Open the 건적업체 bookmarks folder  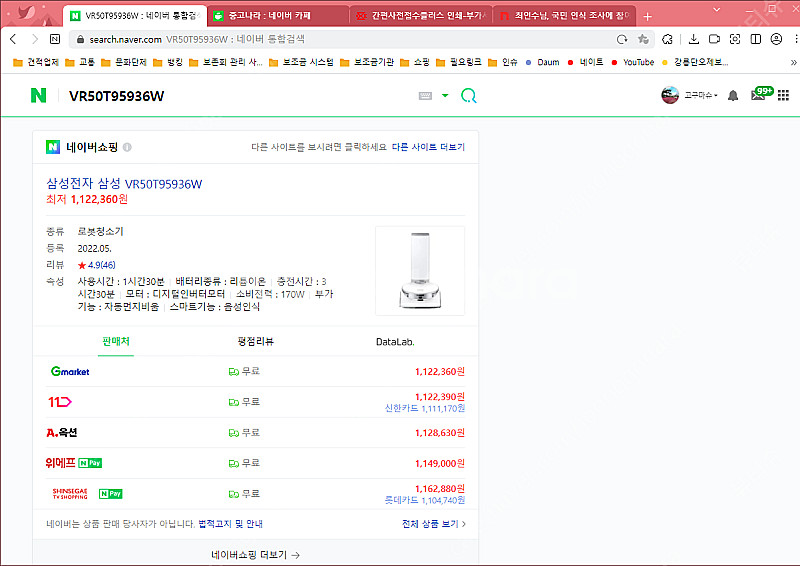click(x=36, y=62)
